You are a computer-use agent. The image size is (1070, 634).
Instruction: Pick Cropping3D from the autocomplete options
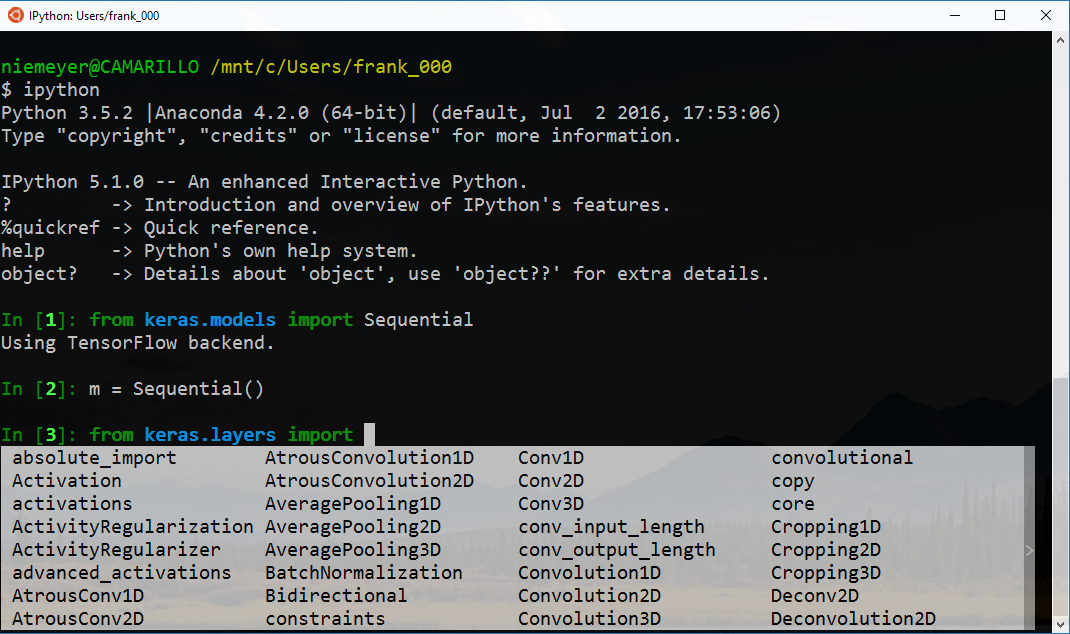[x=825, y=572]
